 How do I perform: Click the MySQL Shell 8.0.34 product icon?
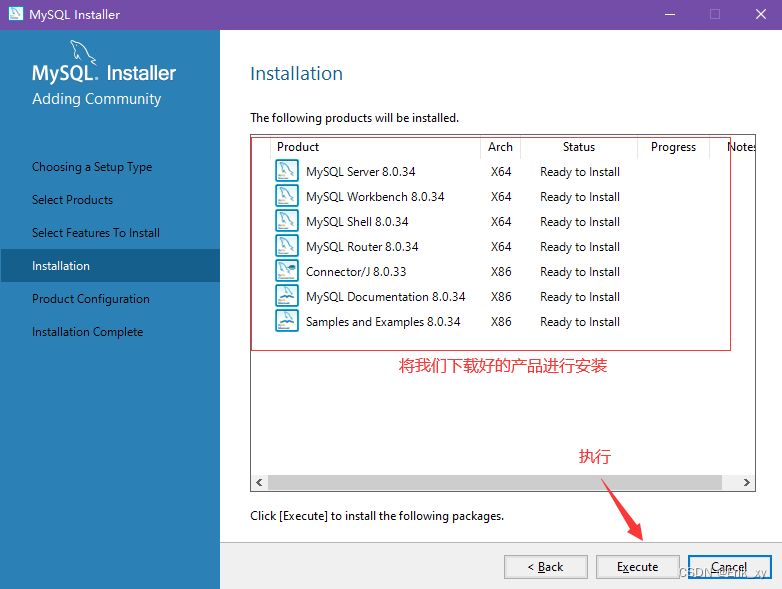(x=287, y=220)
